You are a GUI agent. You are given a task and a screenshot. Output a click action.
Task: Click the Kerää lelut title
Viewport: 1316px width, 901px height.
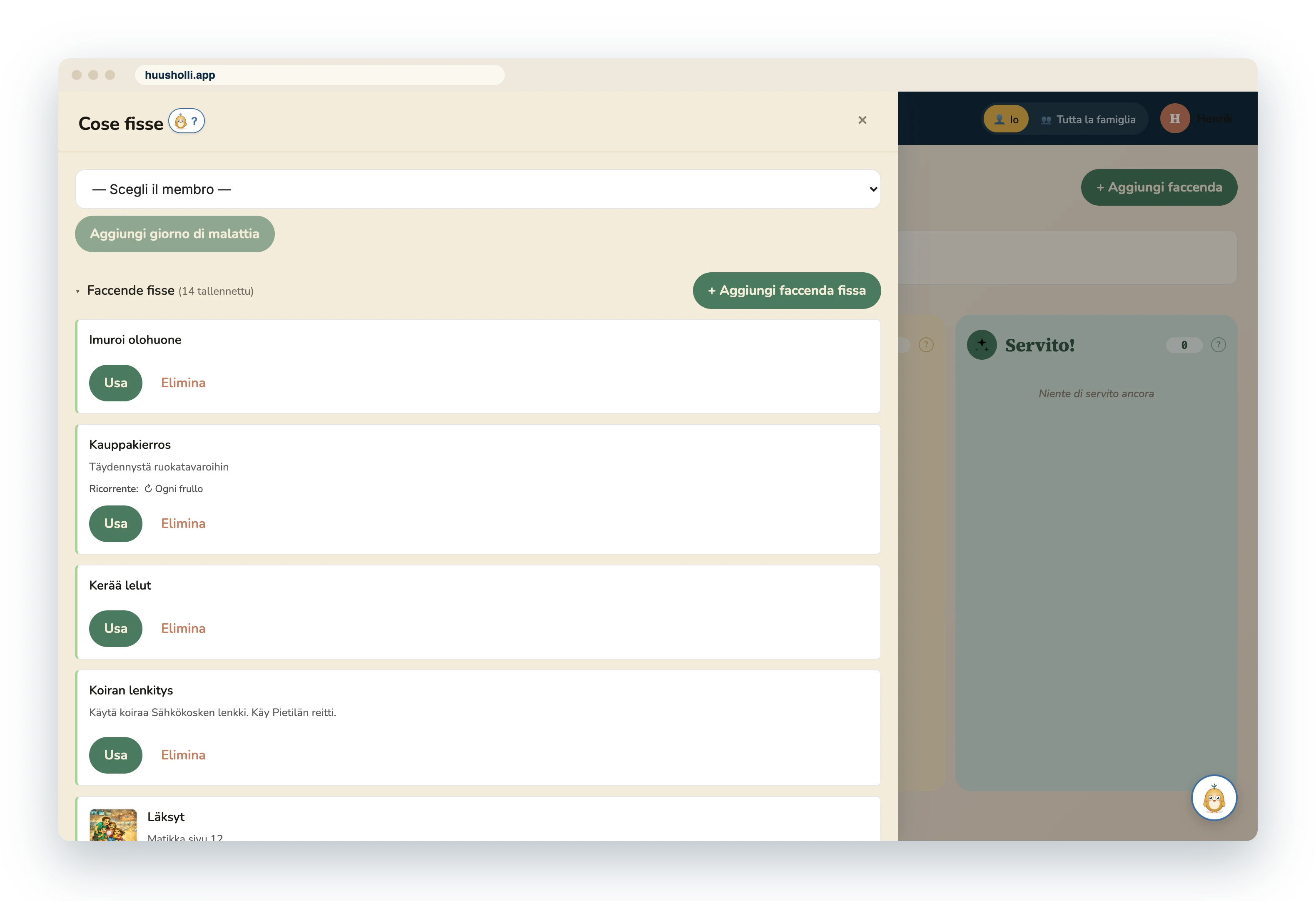[x=120, y=585]
